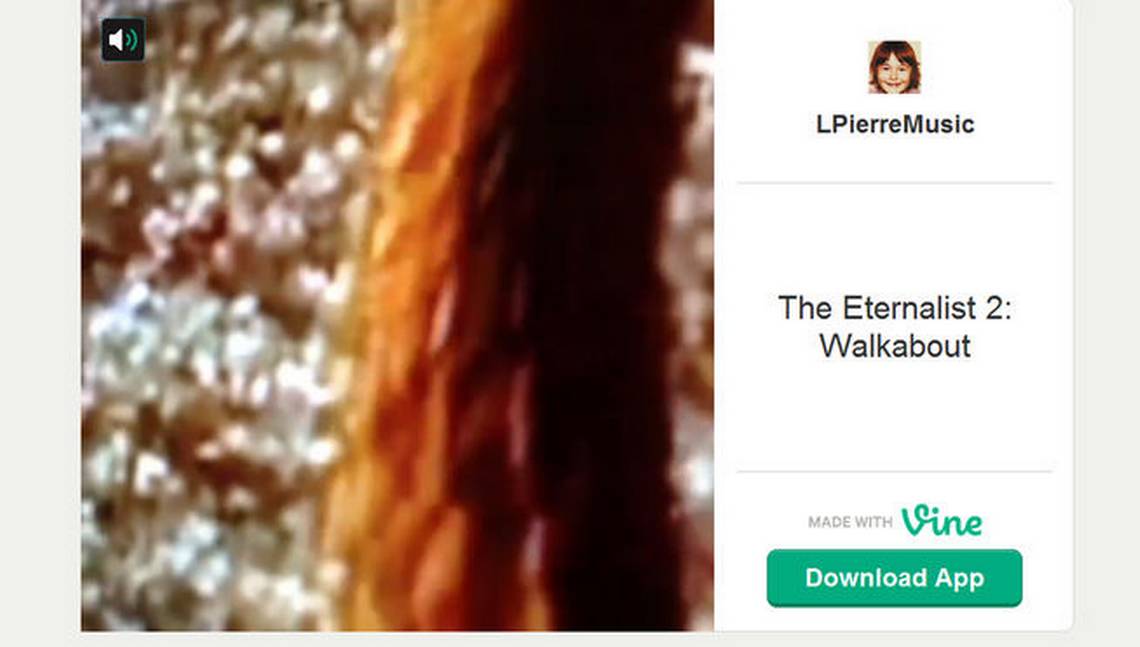Click the Download App button
The image size is (1140, 647).
(x=894, y=578)
